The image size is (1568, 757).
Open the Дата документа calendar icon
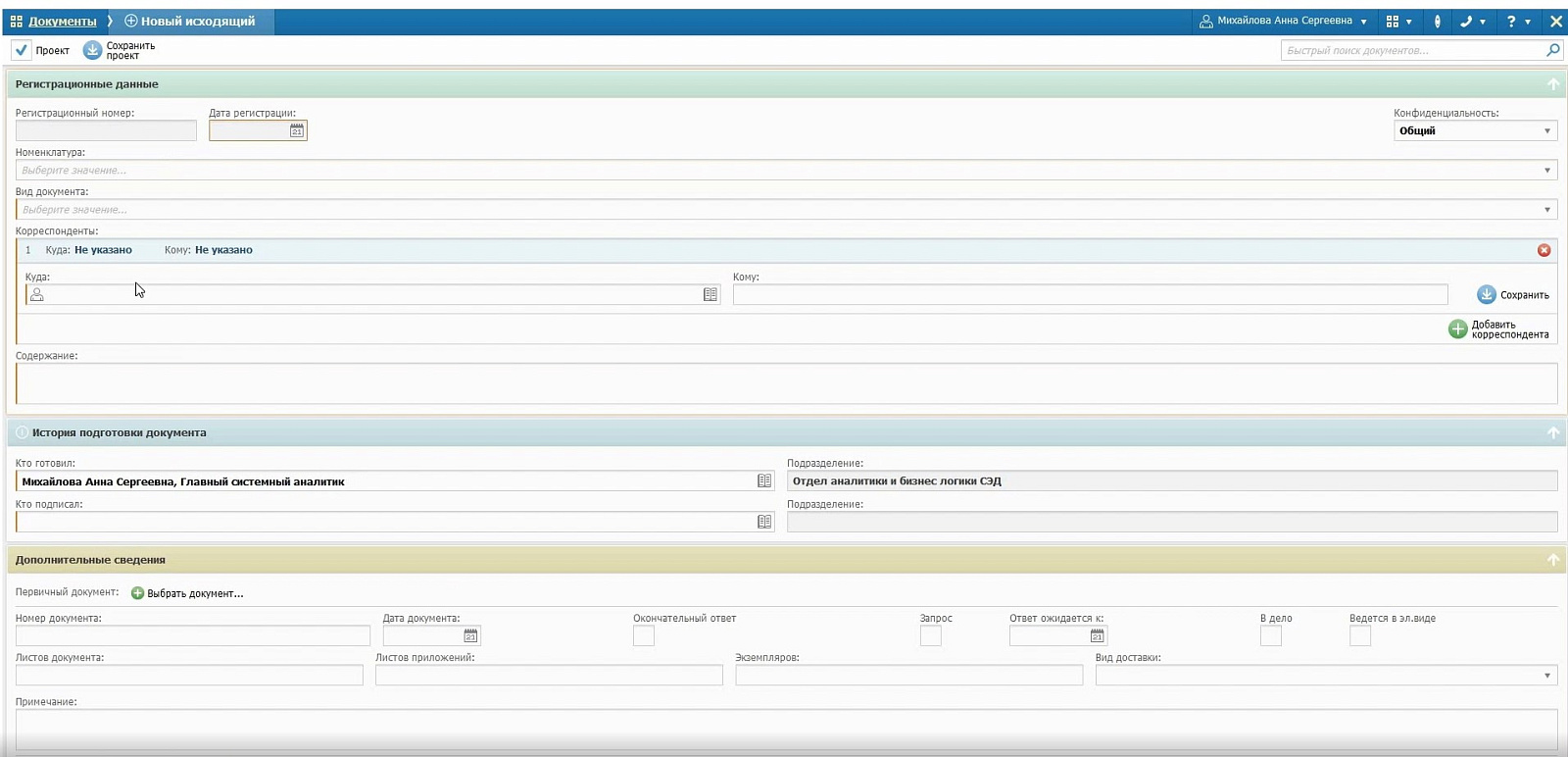click(x=470, y=635)
